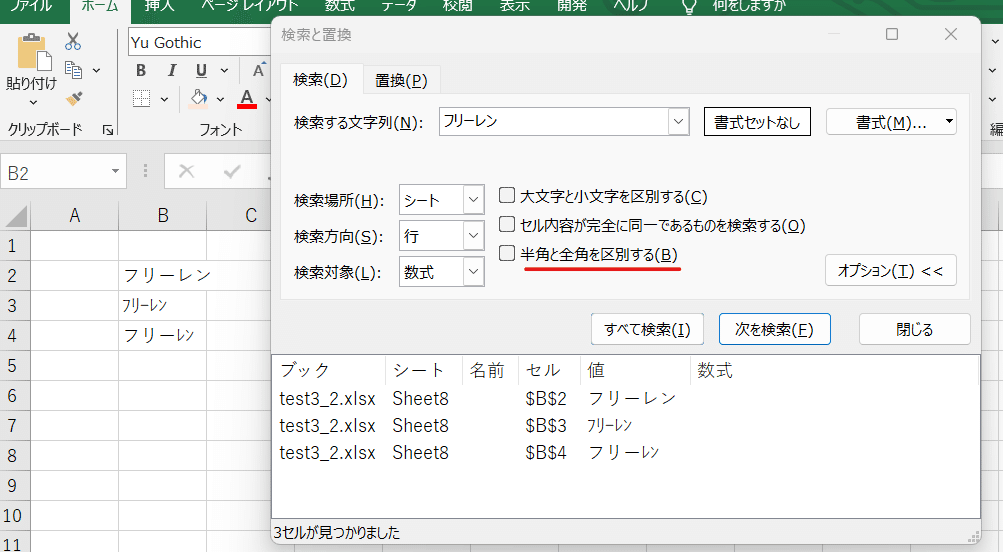The width and height of the screenshot is (1003, 552).
Task: Apply the red Font Color
Action: click(x=247, y=99)
